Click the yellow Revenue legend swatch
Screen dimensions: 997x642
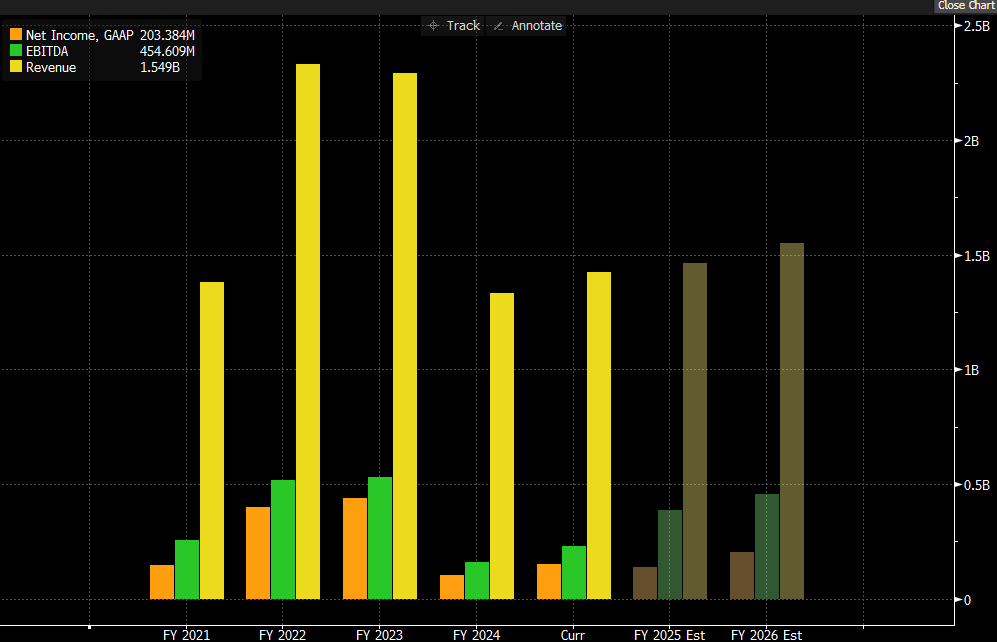(x=15, y=67)
